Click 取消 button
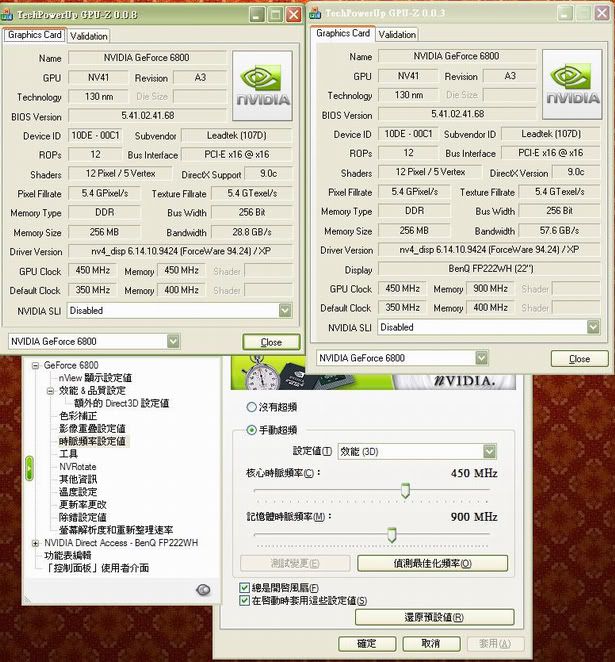Screen dimensions: 615x662 [431, 643]
